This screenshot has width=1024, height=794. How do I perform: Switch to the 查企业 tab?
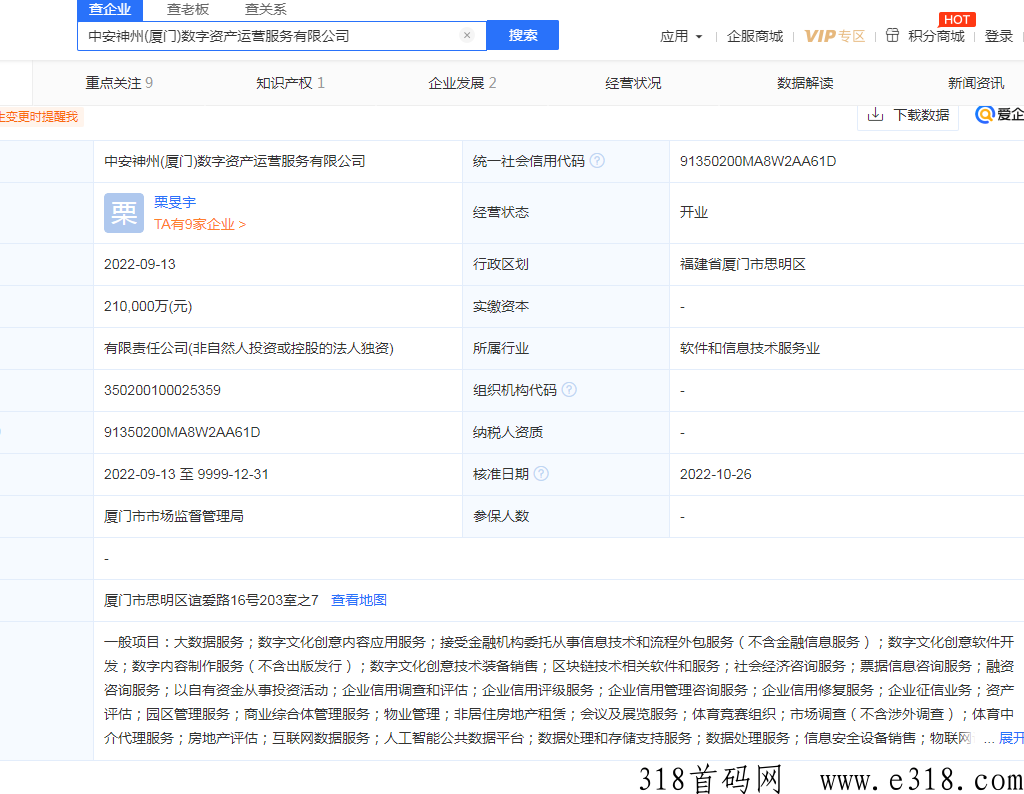(110, 9)
